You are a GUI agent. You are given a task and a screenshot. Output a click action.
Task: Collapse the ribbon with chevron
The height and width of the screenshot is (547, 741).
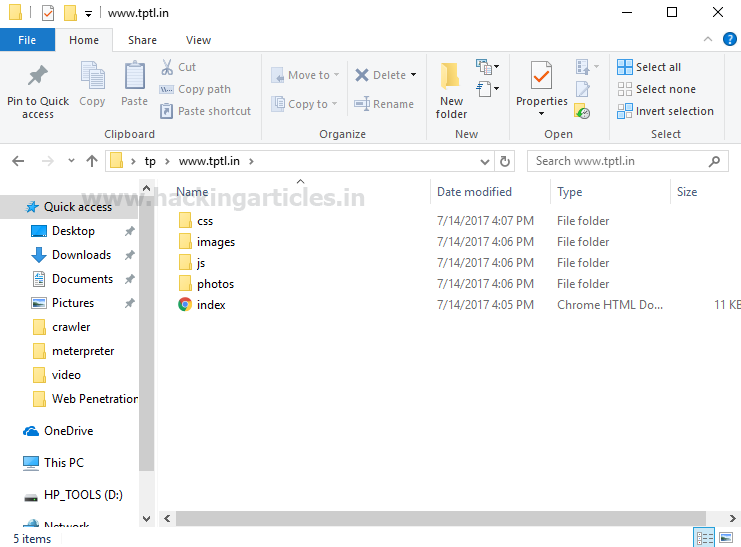(x=711, y=40)
